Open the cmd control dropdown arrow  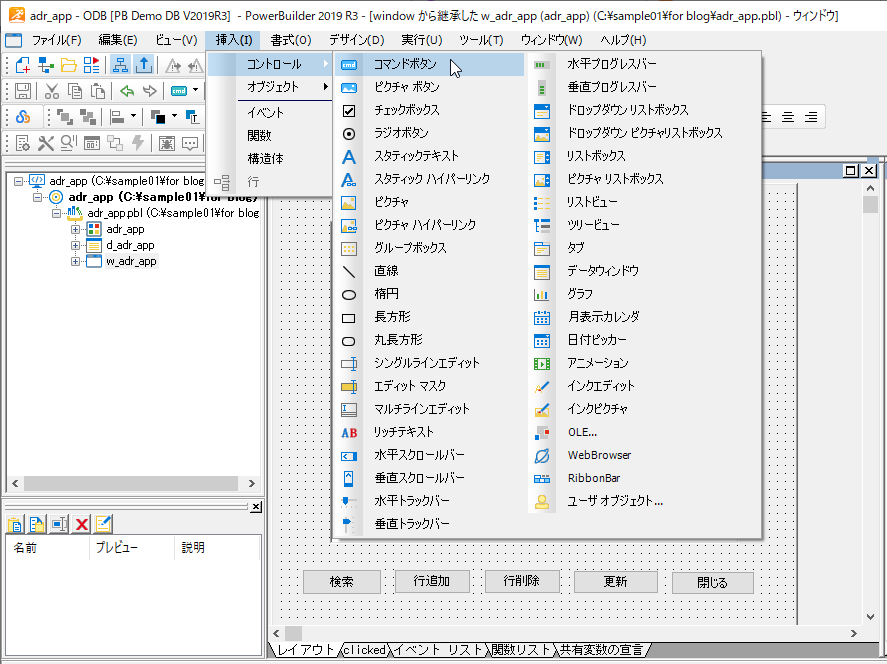(x=196, y=91)
